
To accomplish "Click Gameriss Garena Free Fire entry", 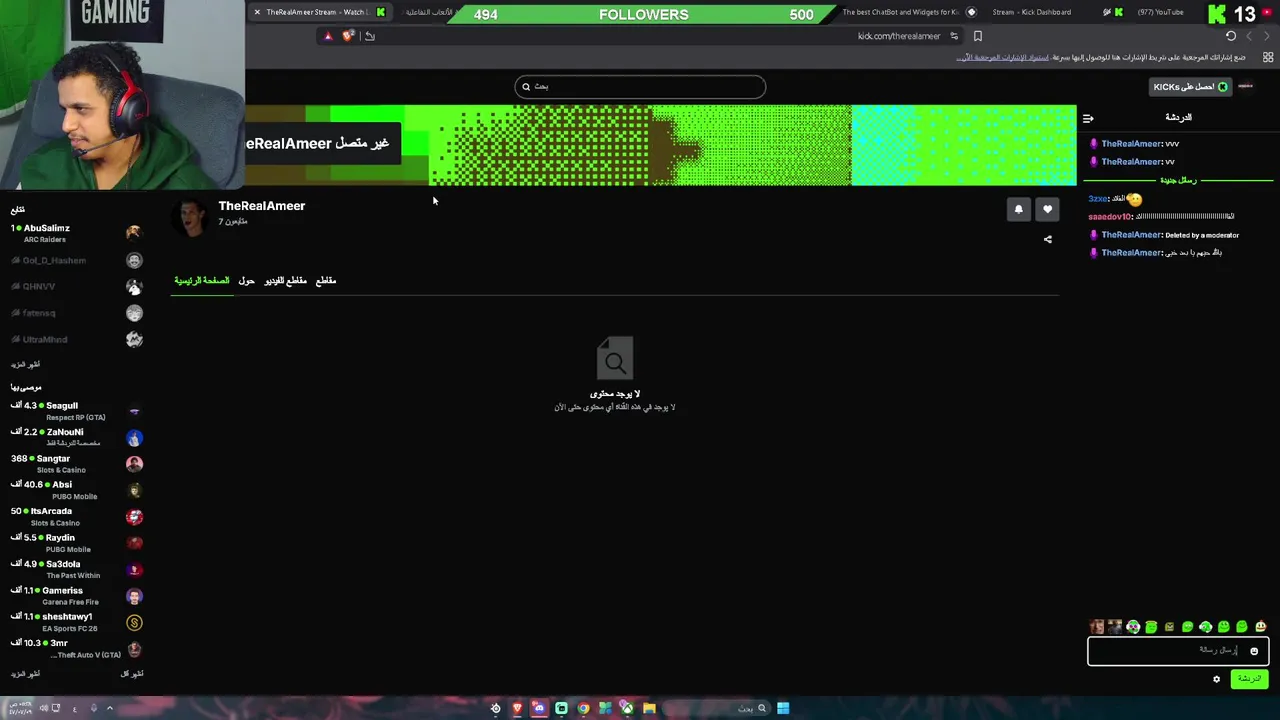I will [77, 596].
